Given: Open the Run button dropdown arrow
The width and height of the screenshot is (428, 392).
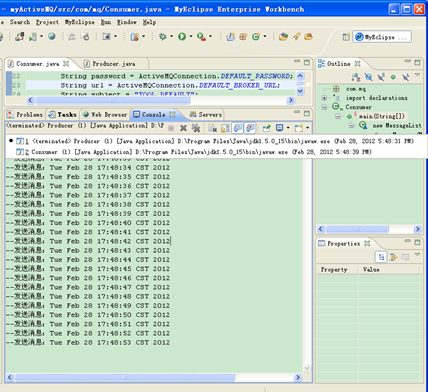Looking at the screenshot, I should pyautogui.click(x=191, y=37).
